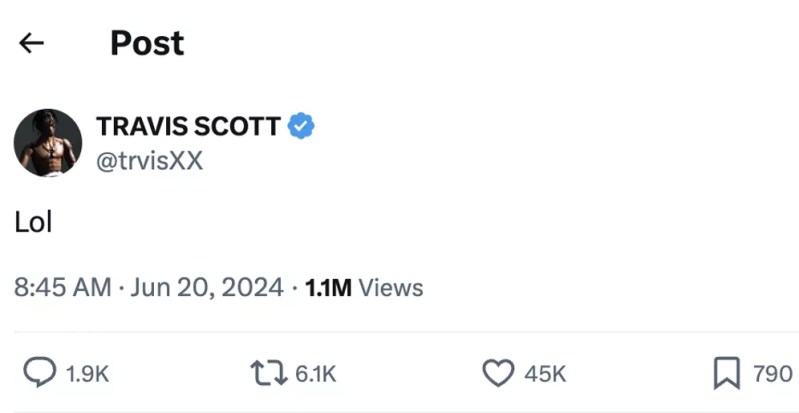Click the blue verified badge
Screen dimensions: 799x413
[302, 126]
